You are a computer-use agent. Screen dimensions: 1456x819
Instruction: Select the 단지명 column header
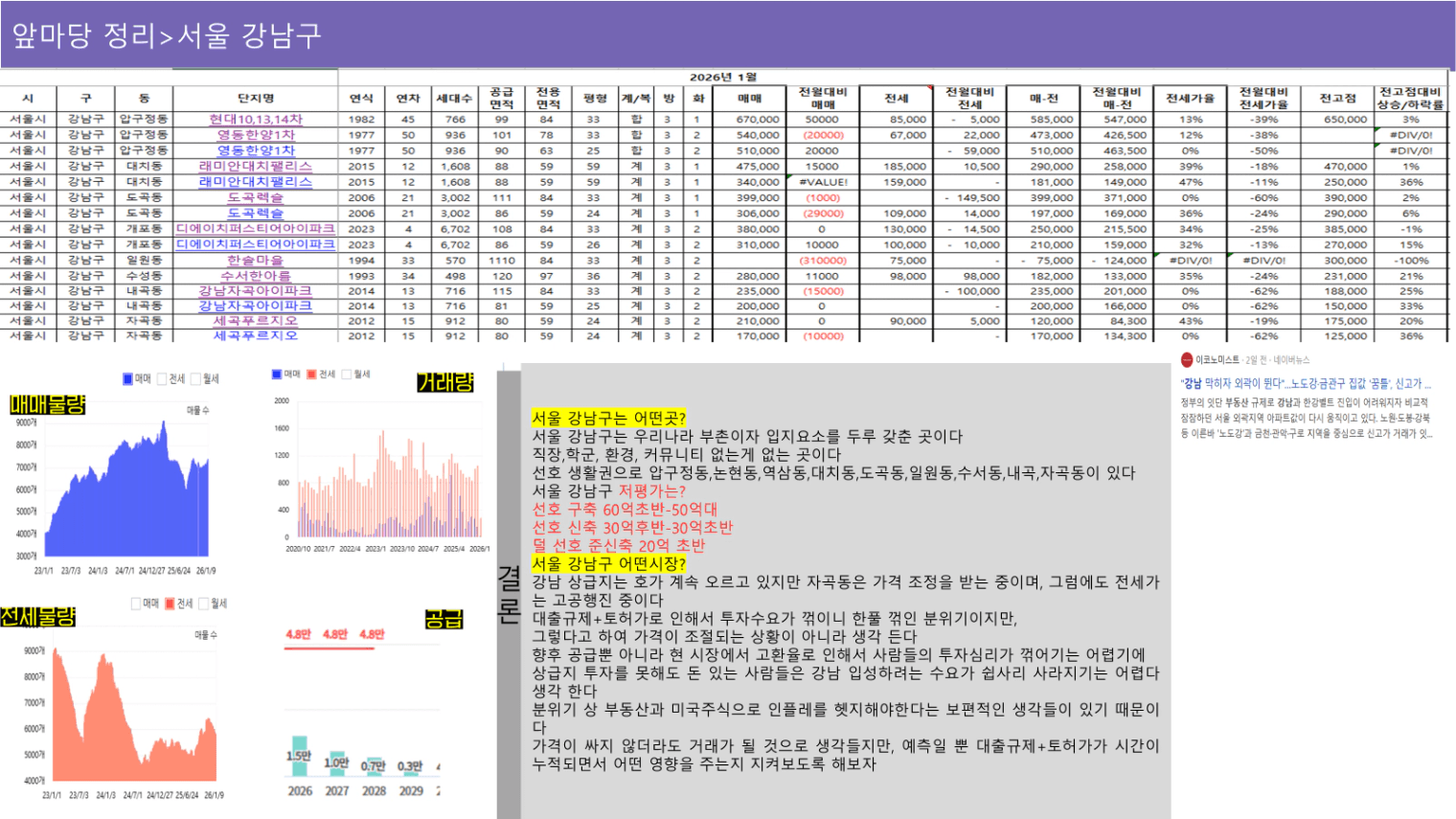point(255,99)
